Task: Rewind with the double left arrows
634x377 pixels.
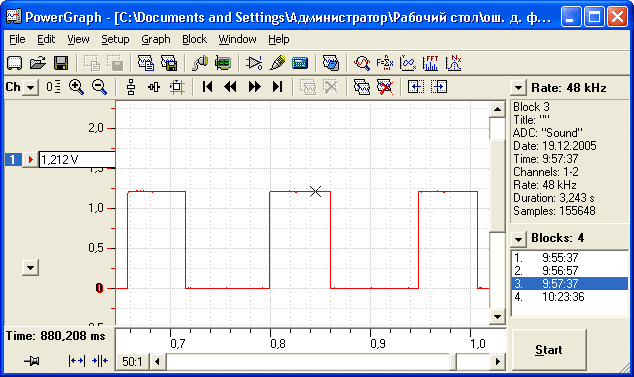Action: 230,87
